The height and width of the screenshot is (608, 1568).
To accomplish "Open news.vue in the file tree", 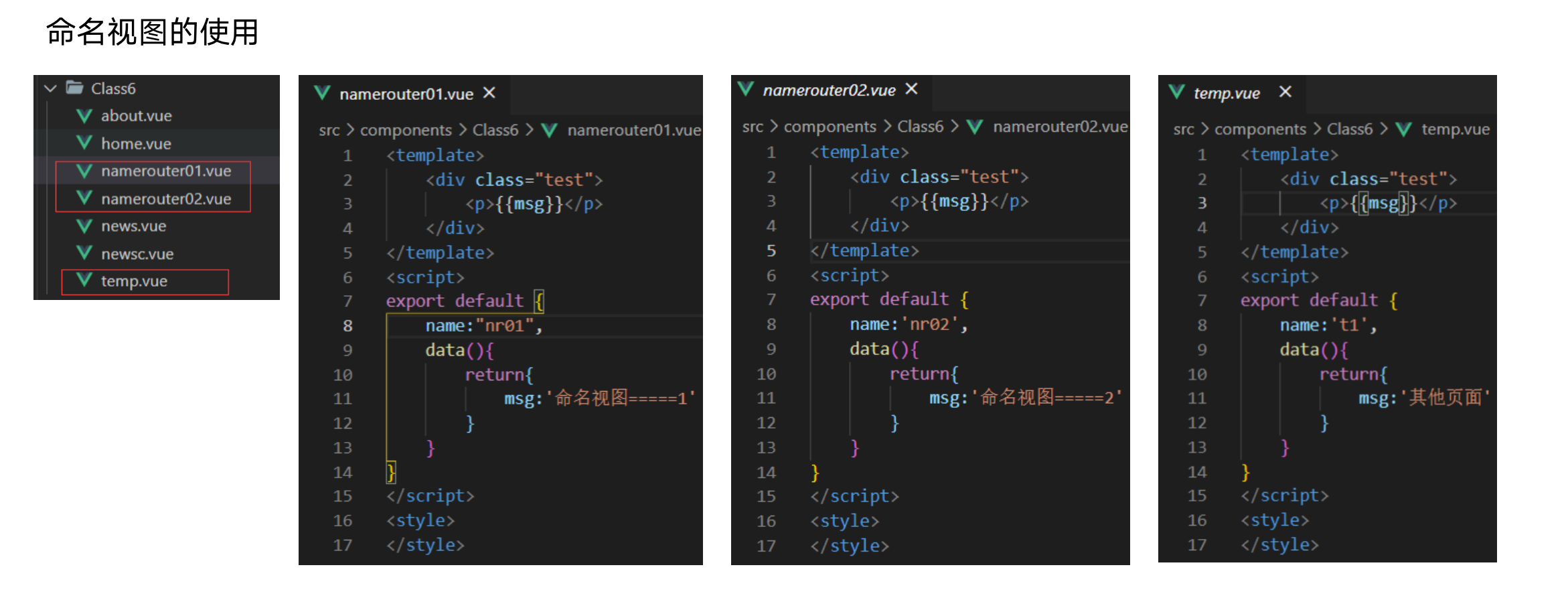I will point(133,226).
